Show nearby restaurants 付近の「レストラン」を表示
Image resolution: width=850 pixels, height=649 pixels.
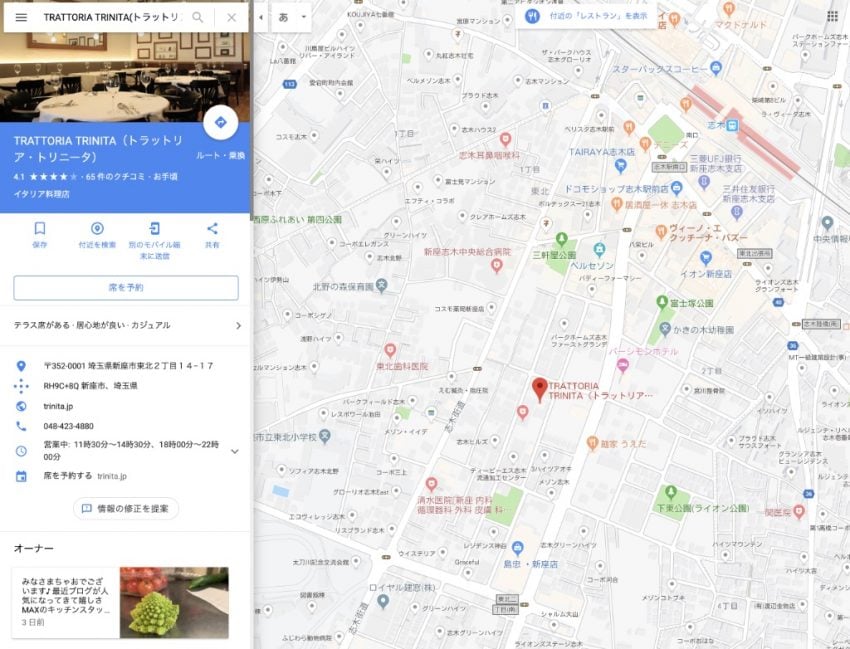point(588,16)
